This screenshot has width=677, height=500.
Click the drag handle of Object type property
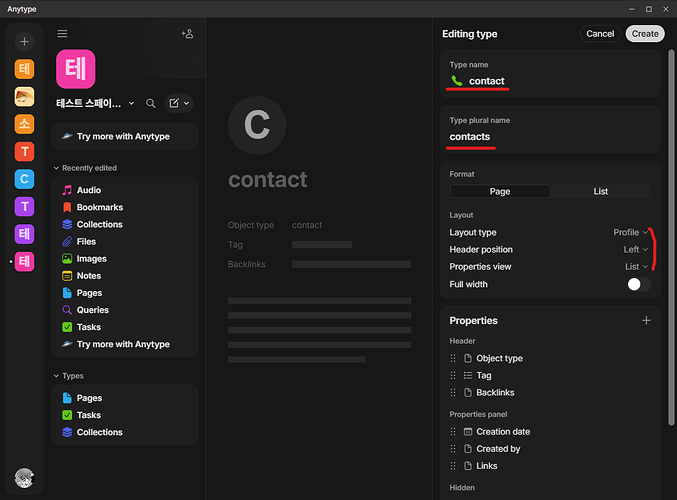click(x=453, y=358)
